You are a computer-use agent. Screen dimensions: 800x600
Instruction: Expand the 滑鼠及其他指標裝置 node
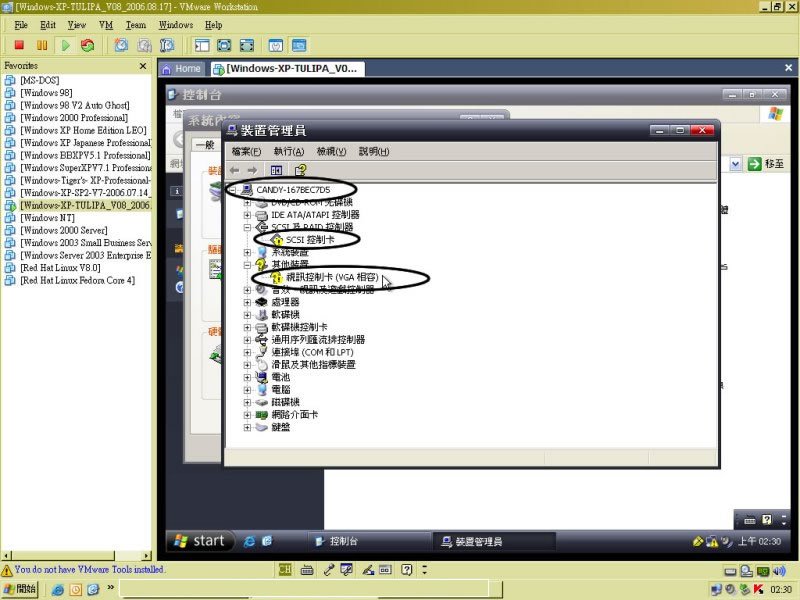point(247,365)
